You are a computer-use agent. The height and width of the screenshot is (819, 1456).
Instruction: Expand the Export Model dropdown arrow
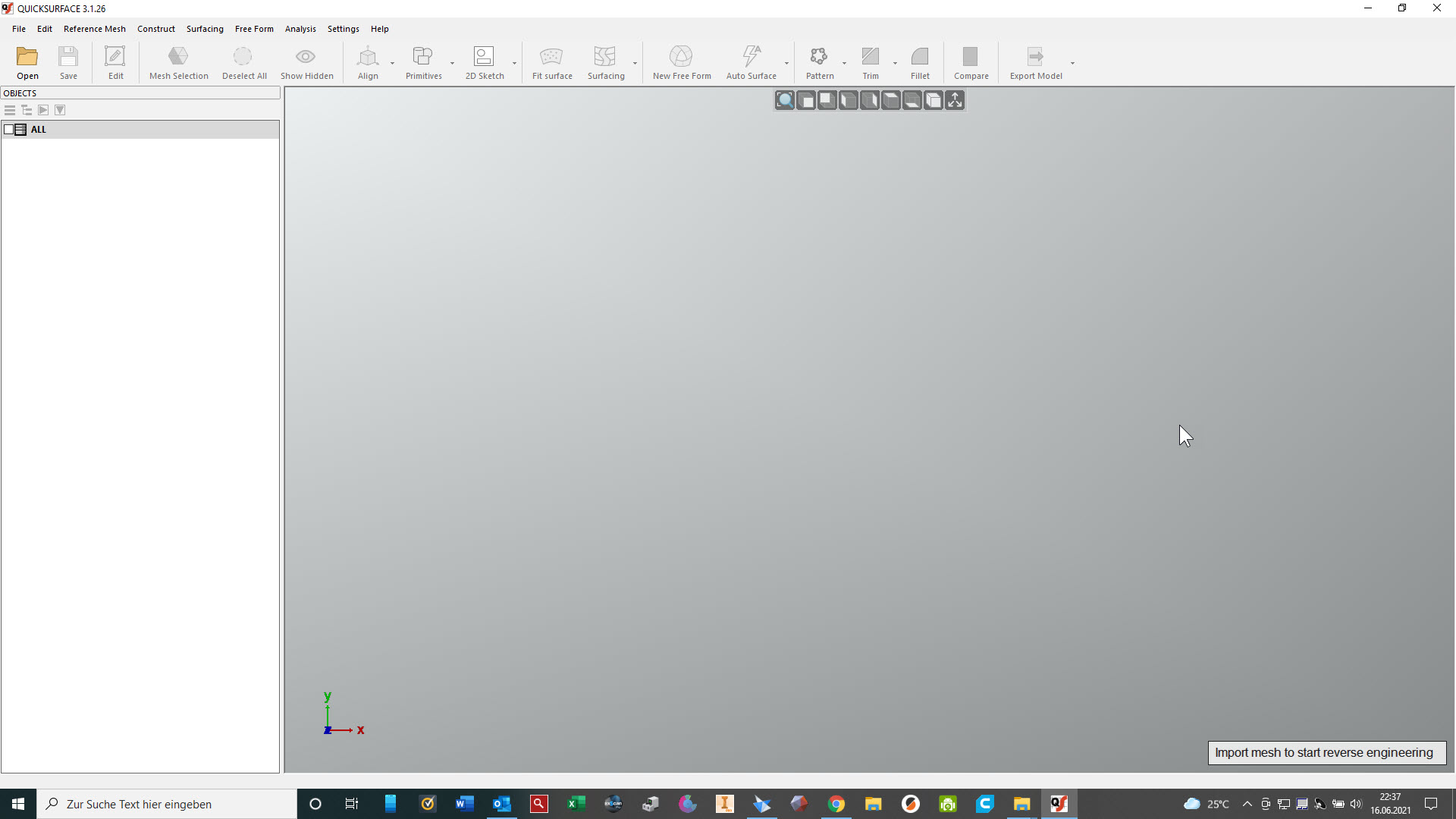(x=1073, y=63)
